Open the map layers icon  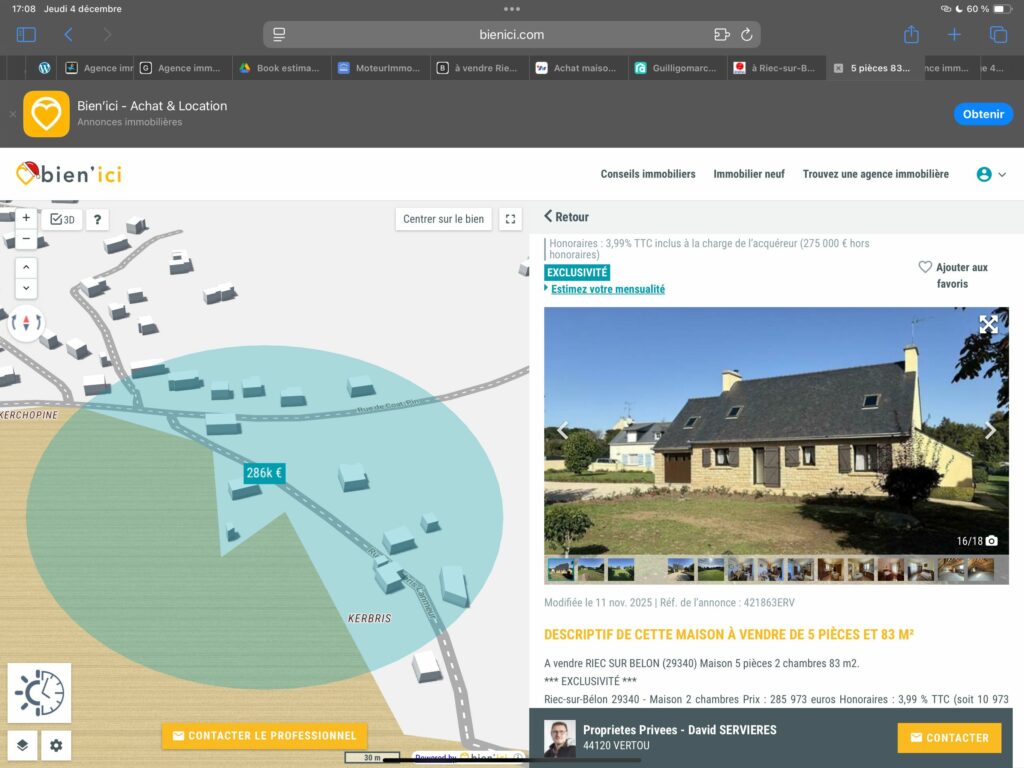point(23,745)
